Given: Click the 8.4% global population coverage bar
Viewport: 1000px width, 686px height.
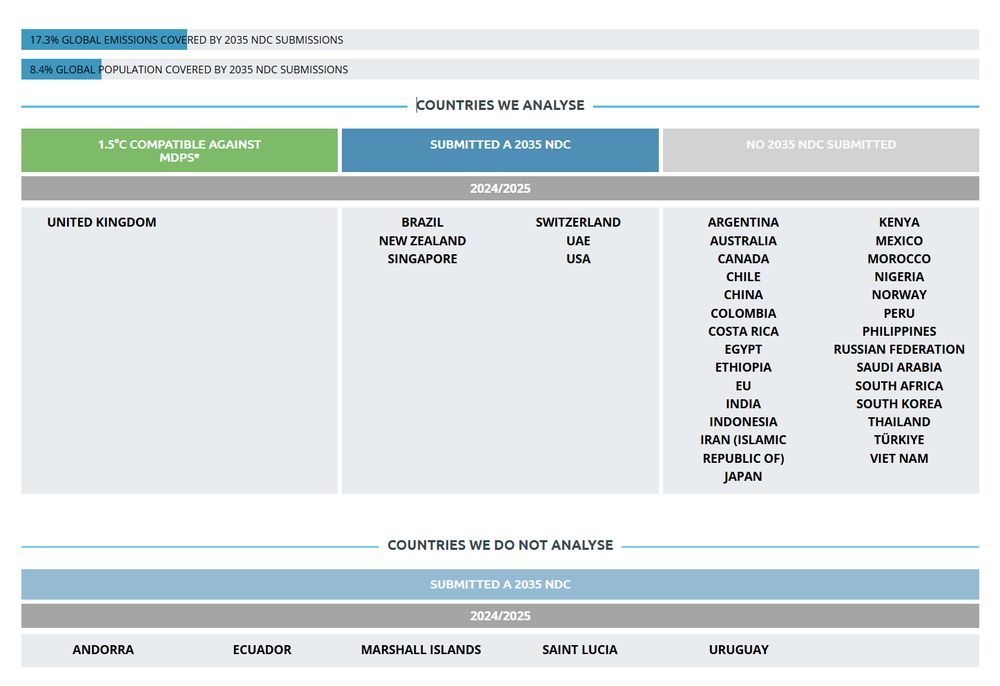Looking at the screenshot, I should 500,69.
